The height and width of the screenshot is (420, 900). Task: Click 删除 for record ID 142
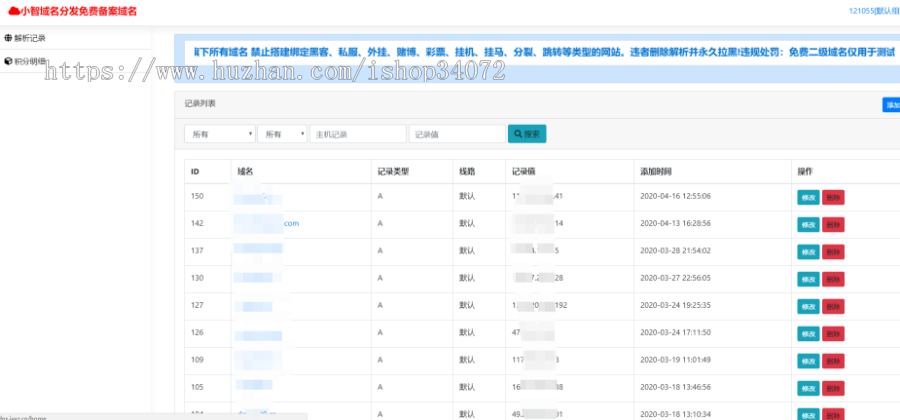coord(833,224)
